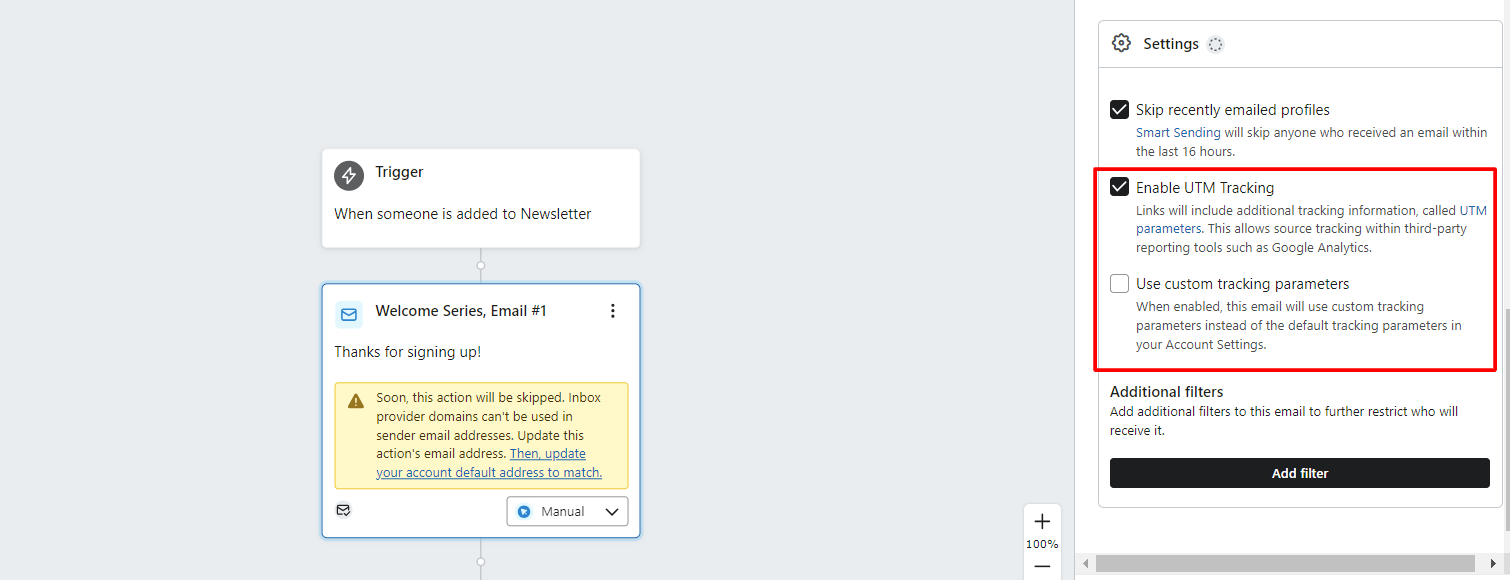The height and width of the screenshot is (580, 1510).
Task: Click the chevron arrow on the Manual dropdown
Action: (x=613, y=512)
